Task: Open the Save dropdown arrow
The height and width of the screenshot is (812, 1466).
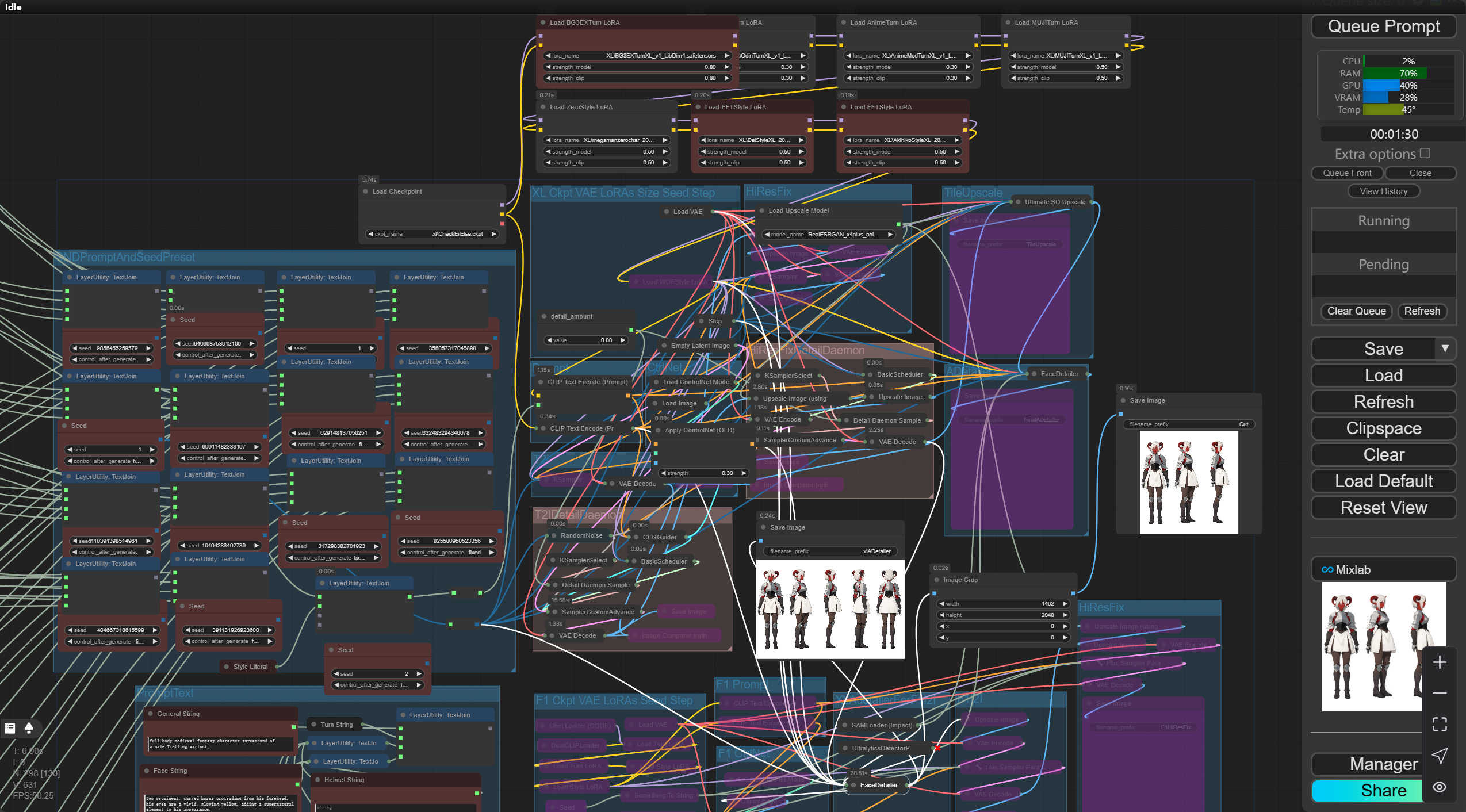Action: click(x=1445, y=348)
